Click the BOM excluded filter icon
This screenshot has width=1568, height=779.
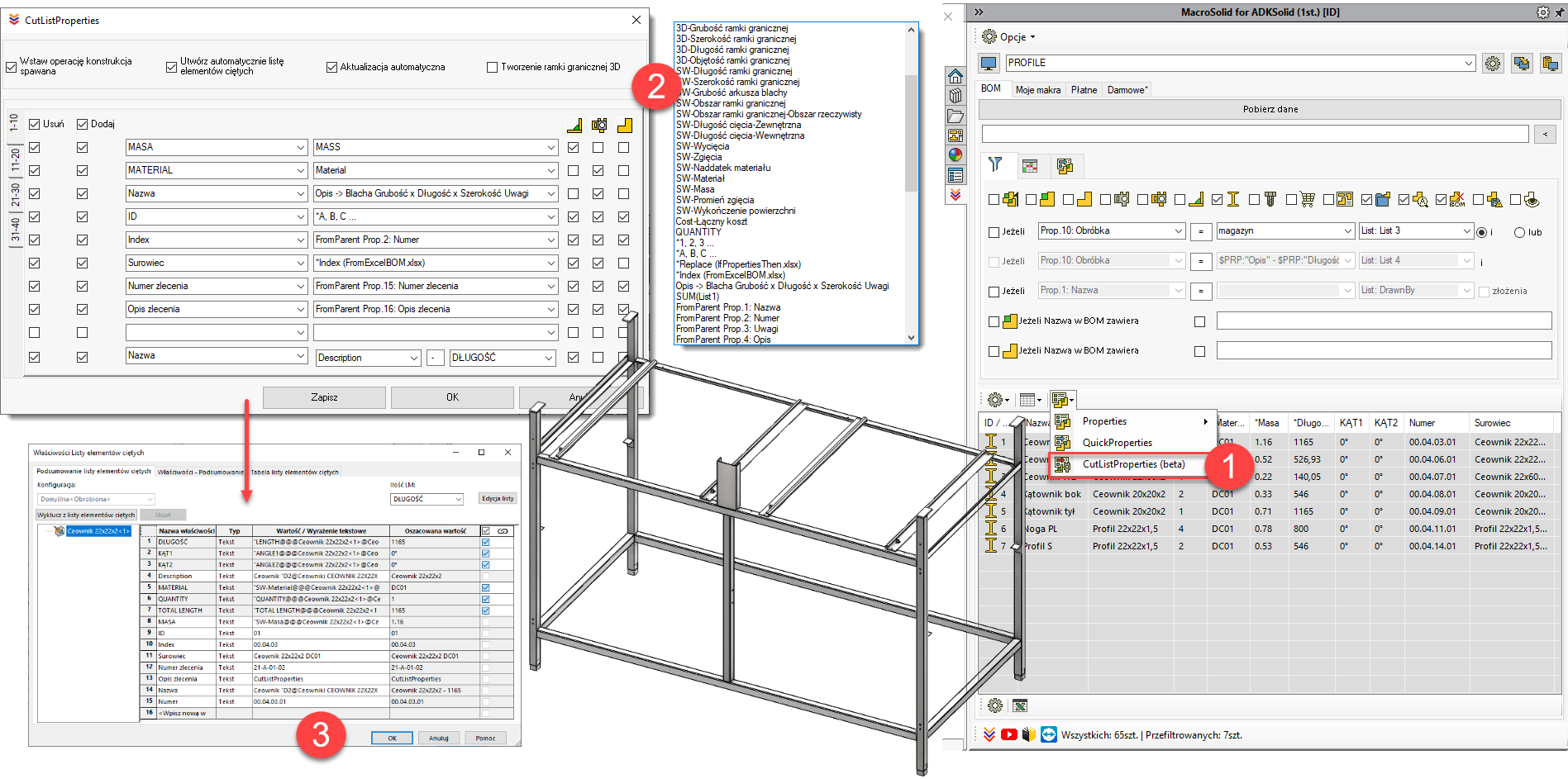(x=1457, y=199)
